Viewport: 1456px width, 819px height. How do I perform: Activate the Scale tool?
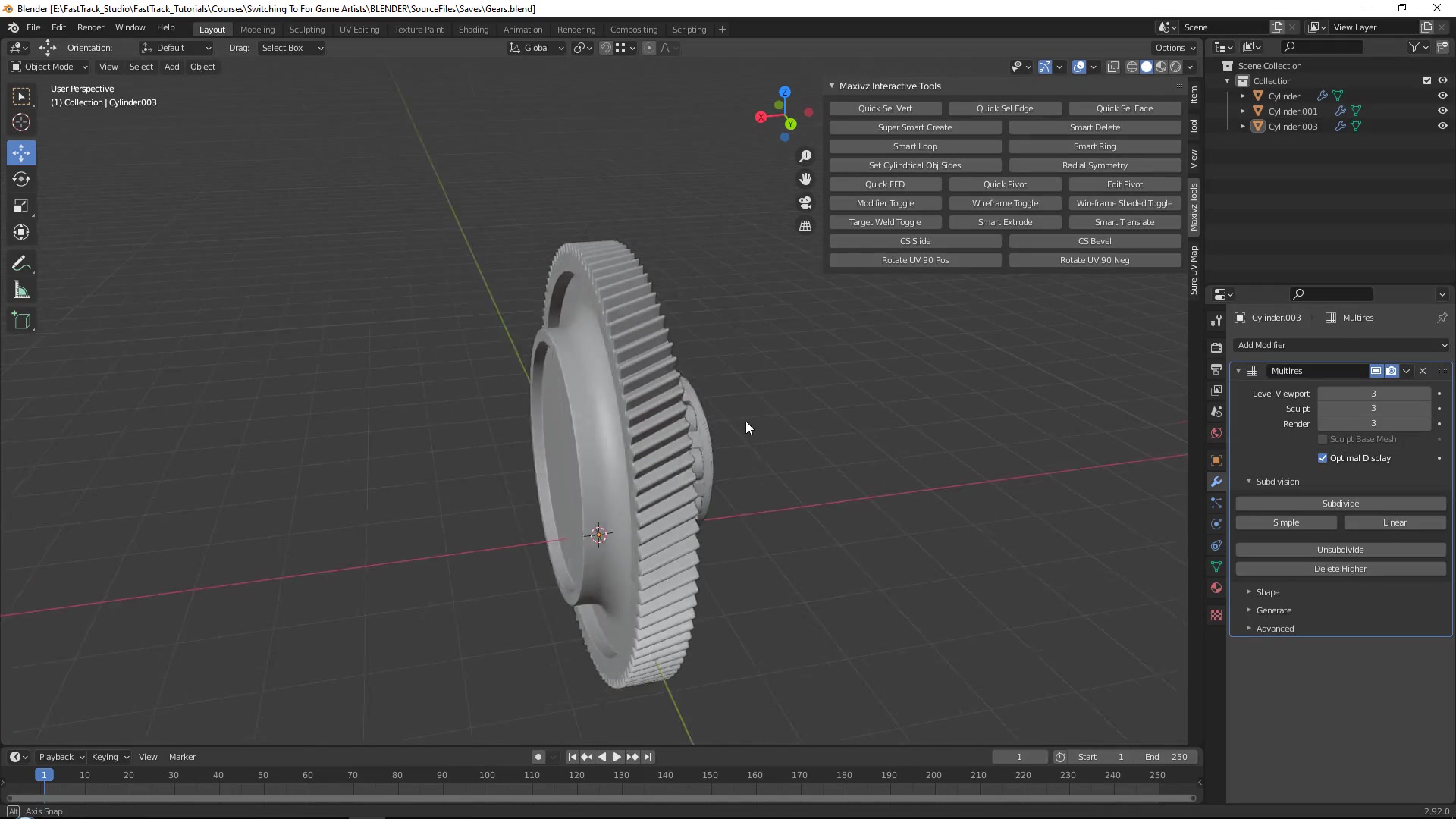(21, 206)
